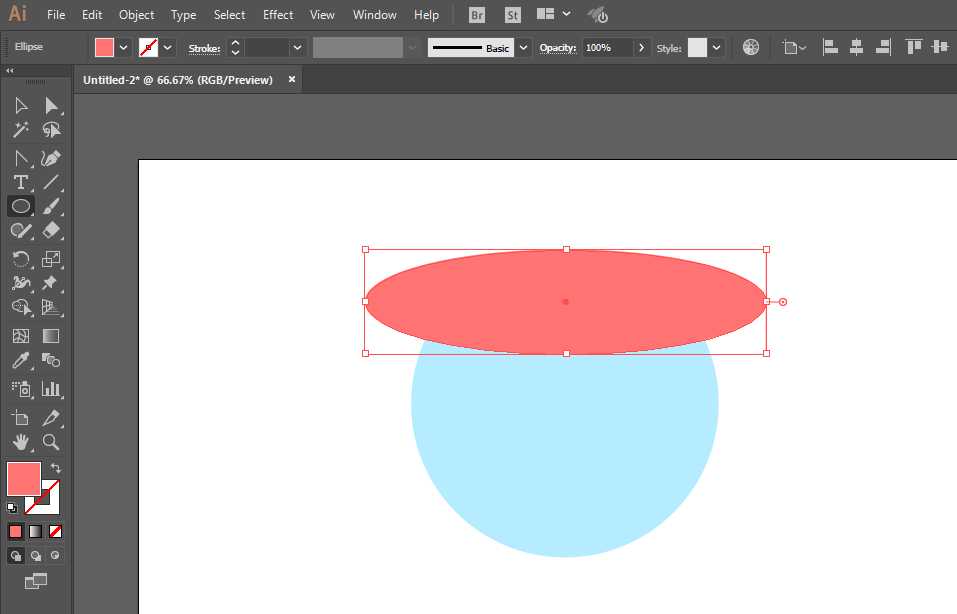Viewport: 957px width, 614px height.
Task: Select the Magic Wand tool
Action: coord(21,129)
